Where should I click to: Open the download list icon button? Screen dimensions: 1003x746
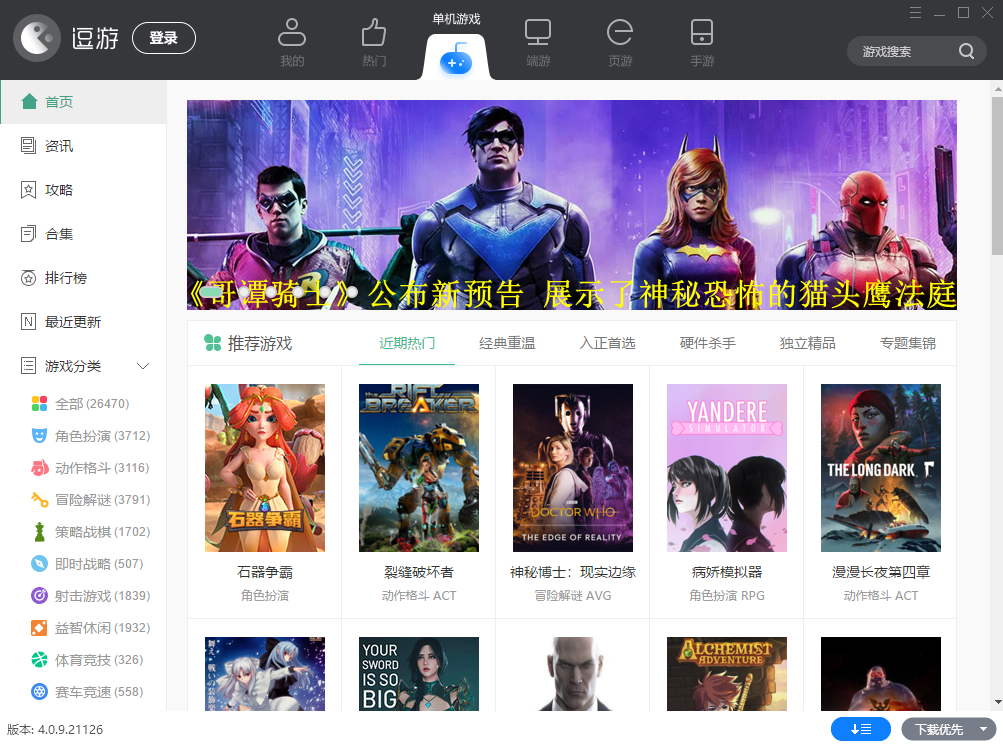point(860,729)
